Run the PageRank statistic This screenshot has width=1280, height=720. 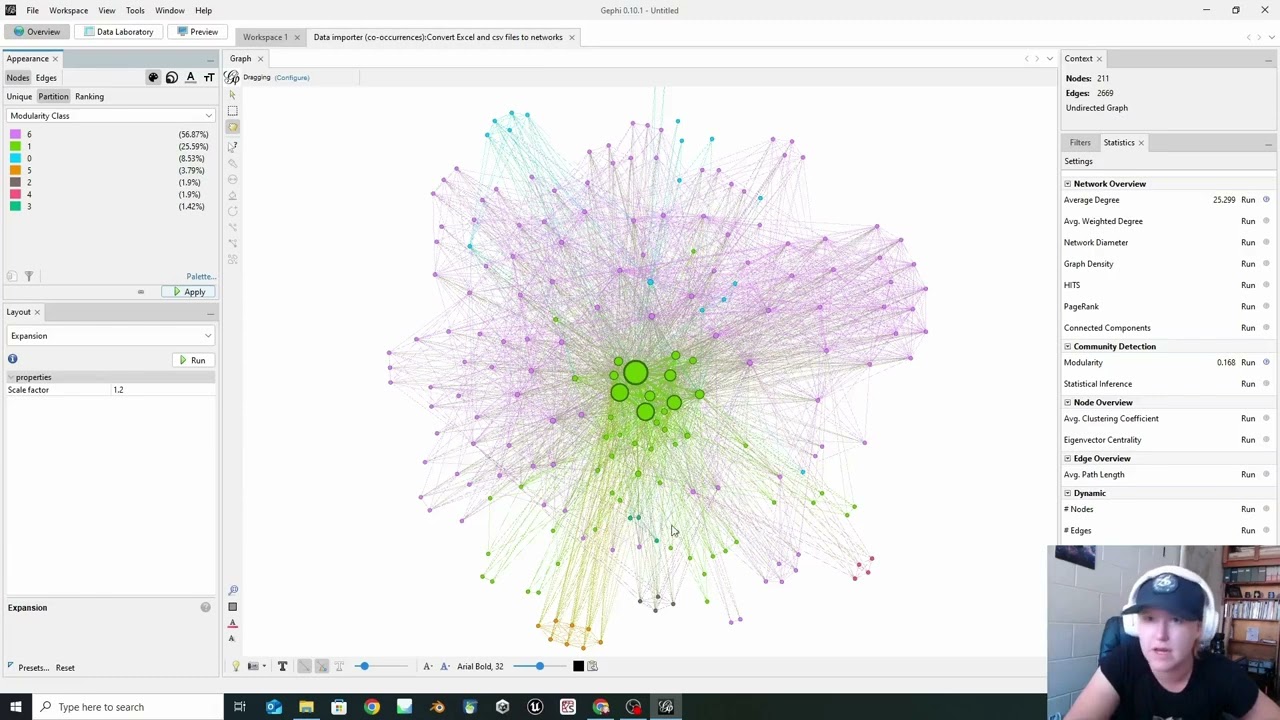1248,306
